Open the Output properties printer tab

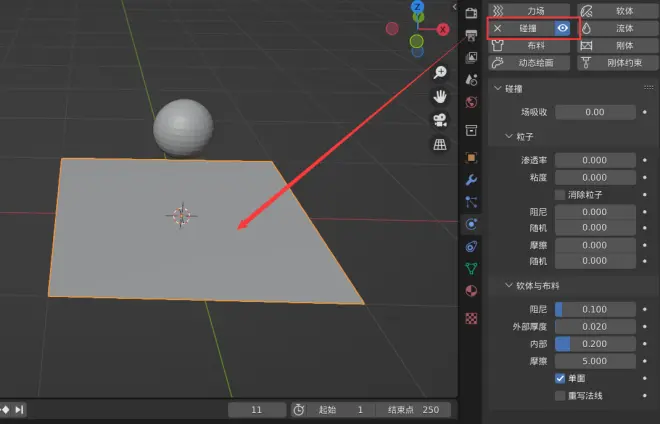(x=471, y=35)
